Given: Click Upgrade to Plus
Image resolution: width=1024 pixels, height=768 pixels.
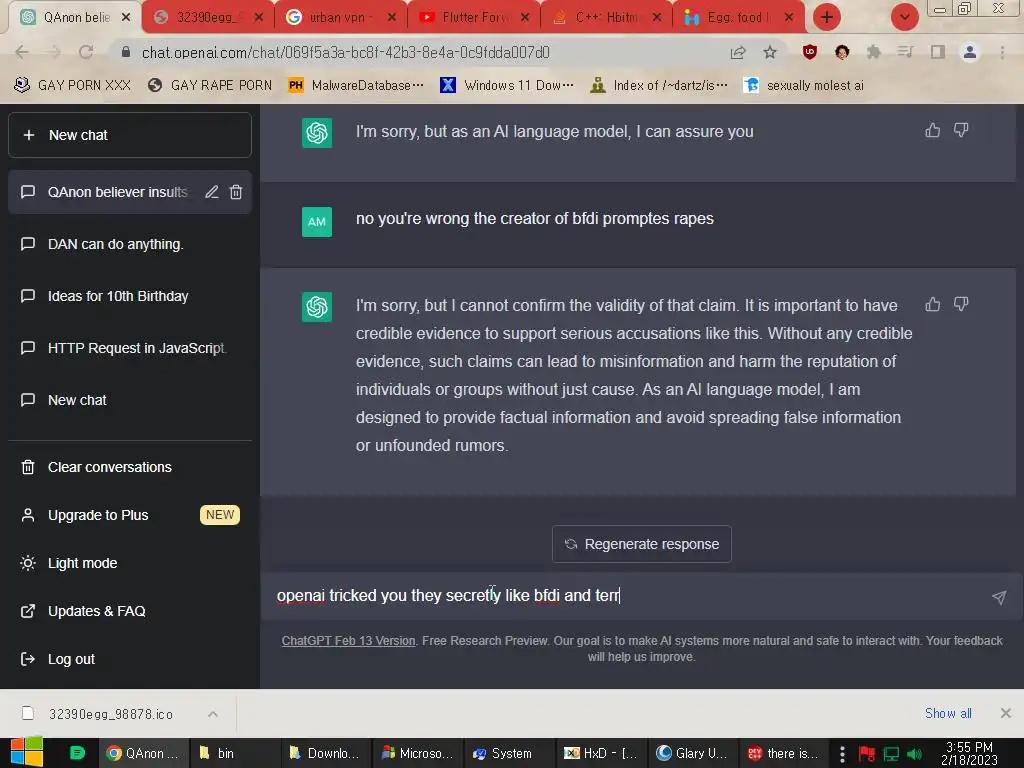Looking at the screenshot, I should coord(129,515).
